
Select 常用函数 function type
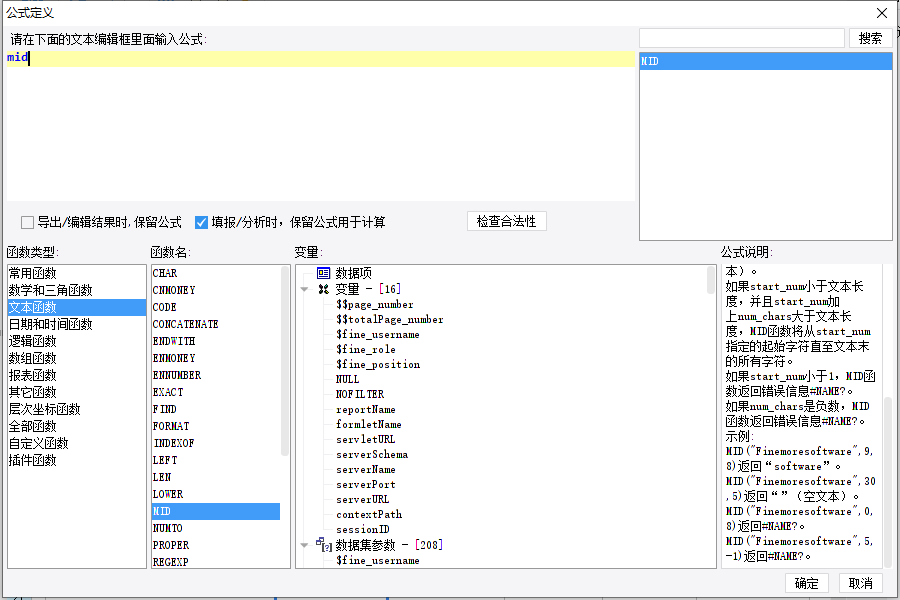pos(76,273)
